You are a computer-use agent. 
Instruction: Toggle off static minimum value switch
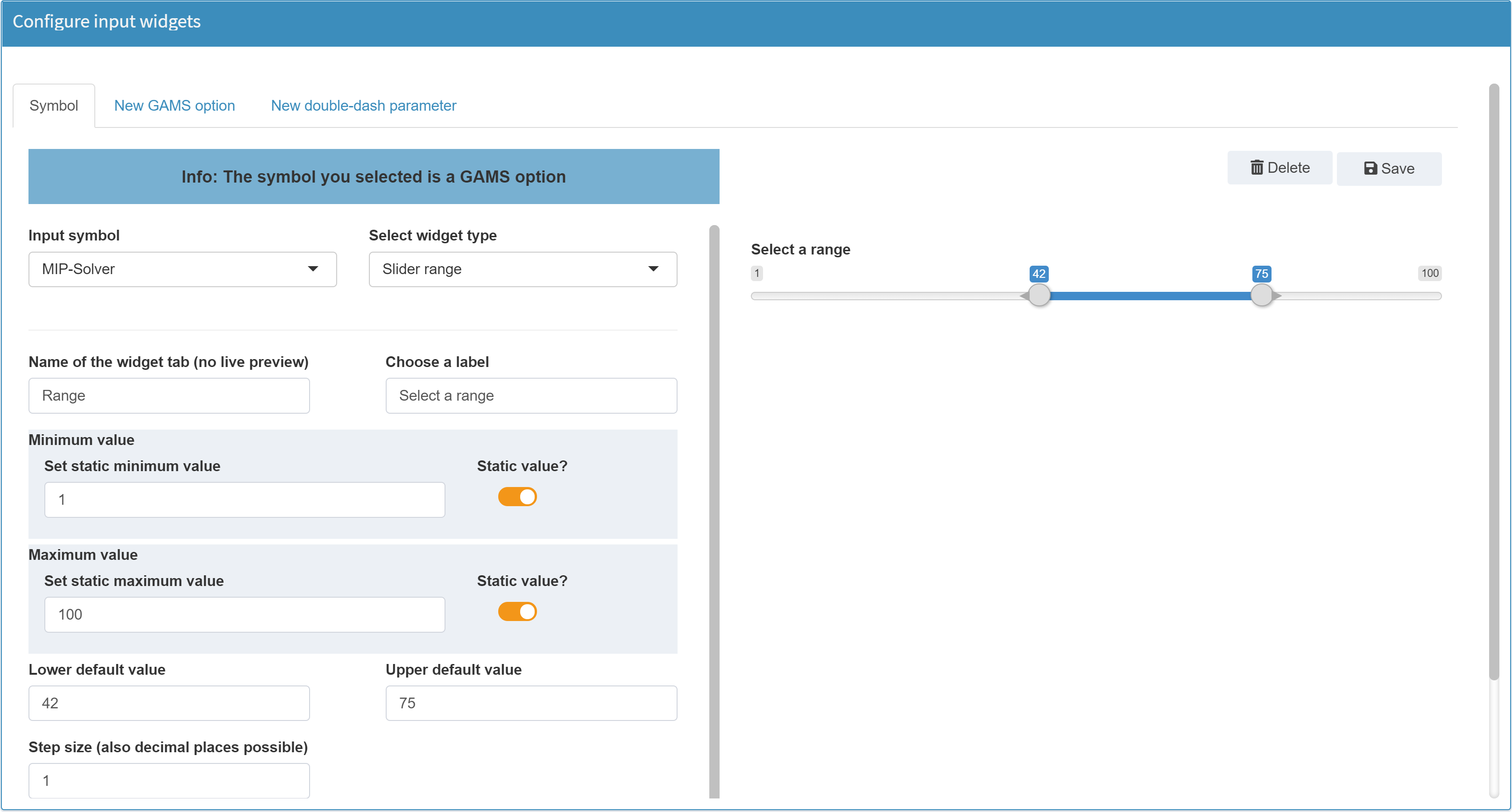517,497
